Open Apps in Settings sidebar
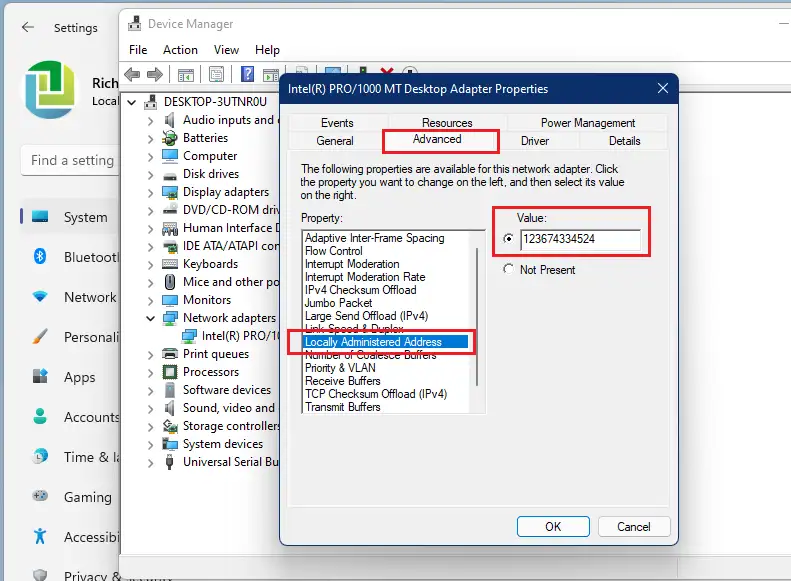791x581 pixels. [x=71, y=377]
